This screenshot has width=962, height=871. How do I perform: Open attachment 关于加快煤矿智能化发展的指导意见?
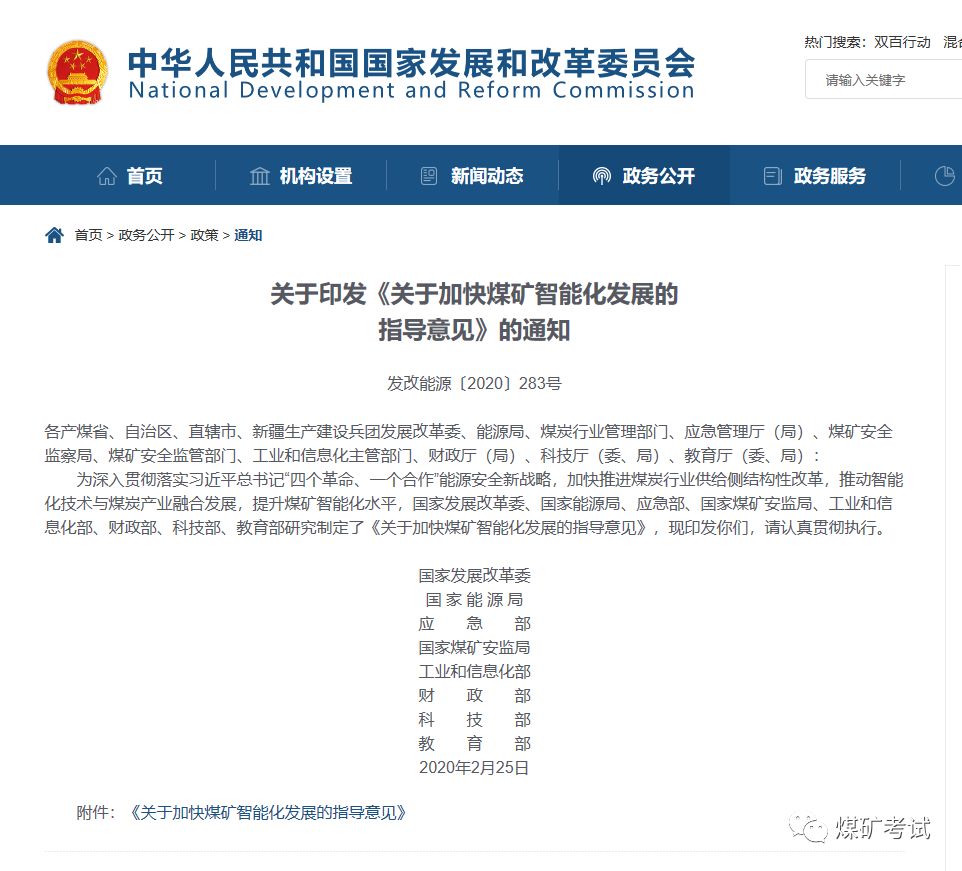point(268,813)
